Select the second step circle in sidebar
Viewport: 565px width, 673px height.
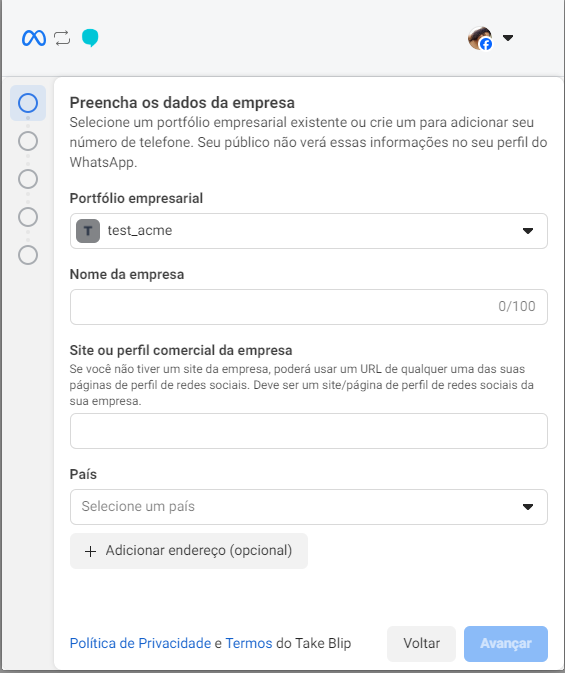(x=28, y=141)
